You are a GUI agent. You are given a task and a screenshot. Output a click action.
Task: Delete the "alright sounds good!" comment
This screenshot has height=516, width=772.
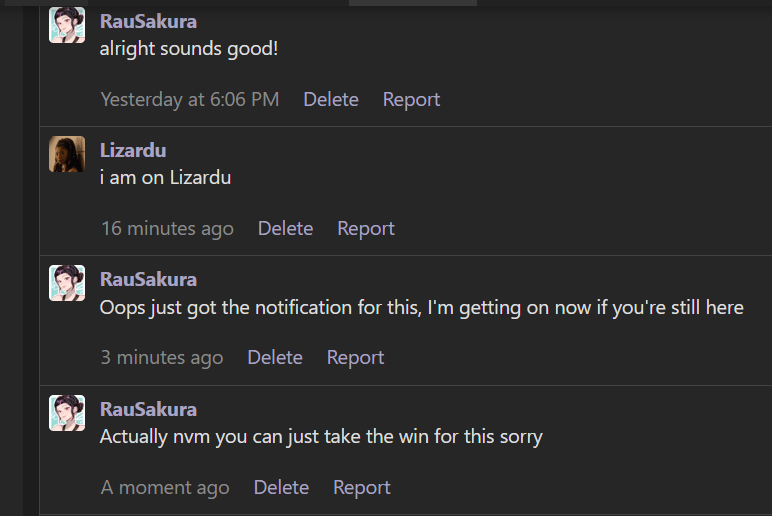pos(331,99)
